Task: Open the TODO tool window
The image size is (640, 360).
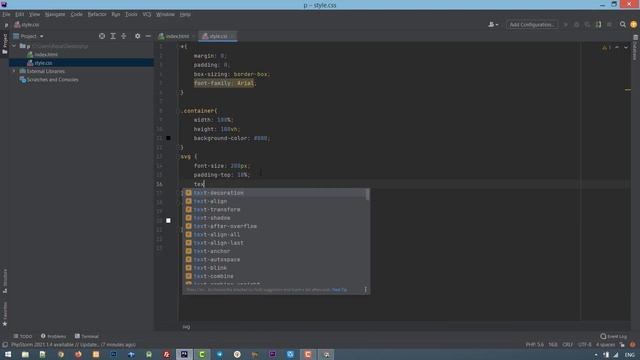Action: coord(22,336)
